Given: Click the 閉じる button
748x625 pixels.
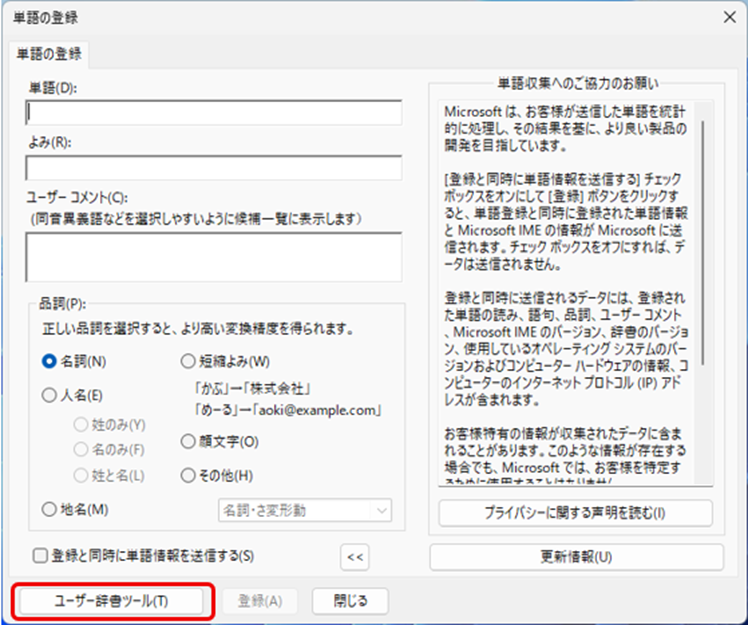Looking at the screenshot, I should coord(351,601).
